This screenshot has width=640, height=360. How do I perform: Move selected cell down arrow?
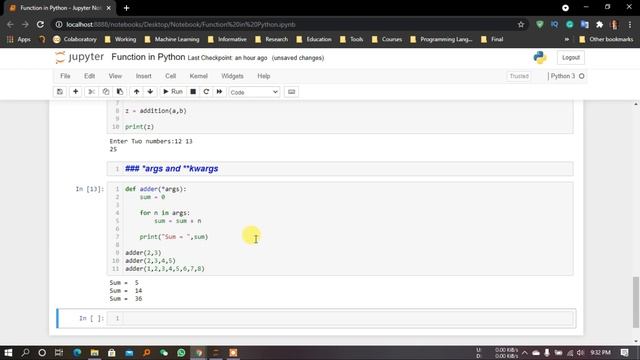(x=150, y=92)
